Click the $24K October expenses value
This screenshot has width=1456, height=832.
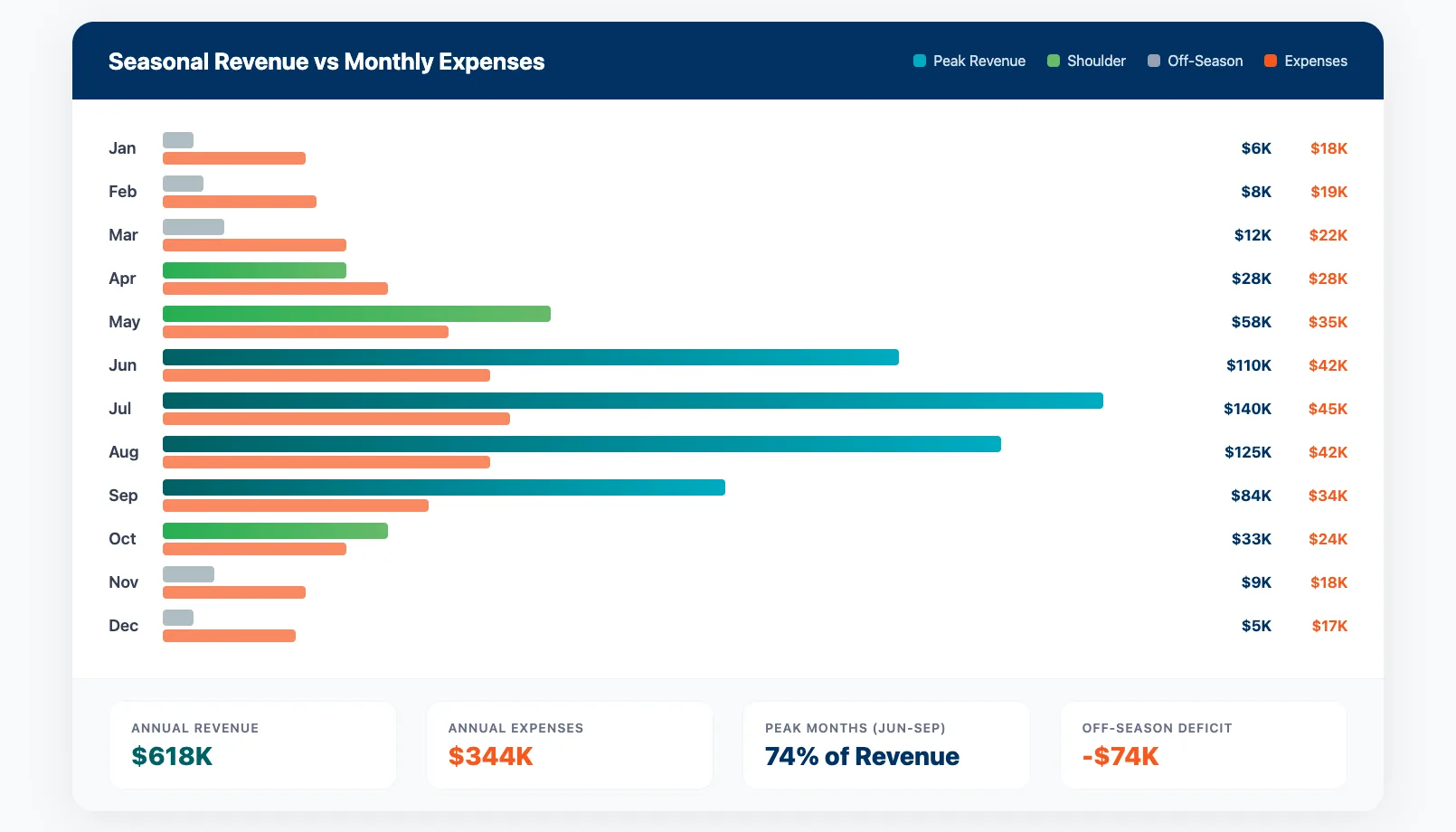pos(1328,539)
